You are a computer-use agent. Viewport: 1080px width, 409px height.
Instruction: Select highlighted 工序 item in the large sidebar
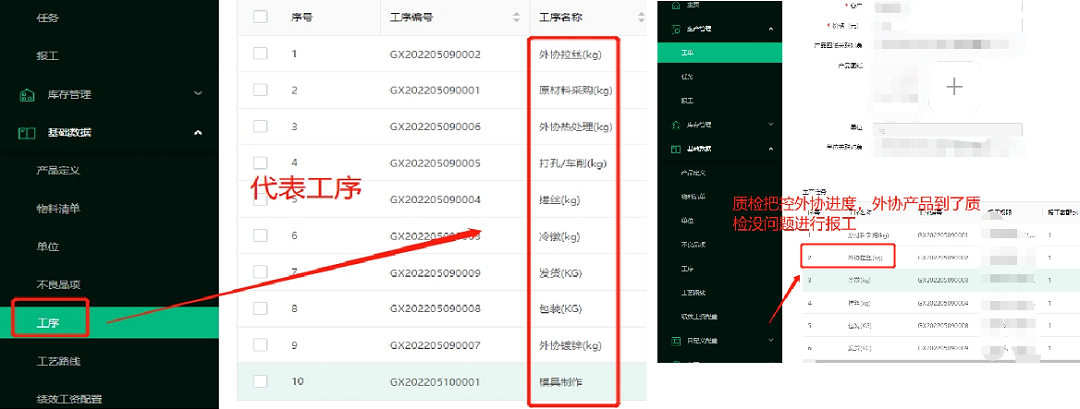(109, 323)
